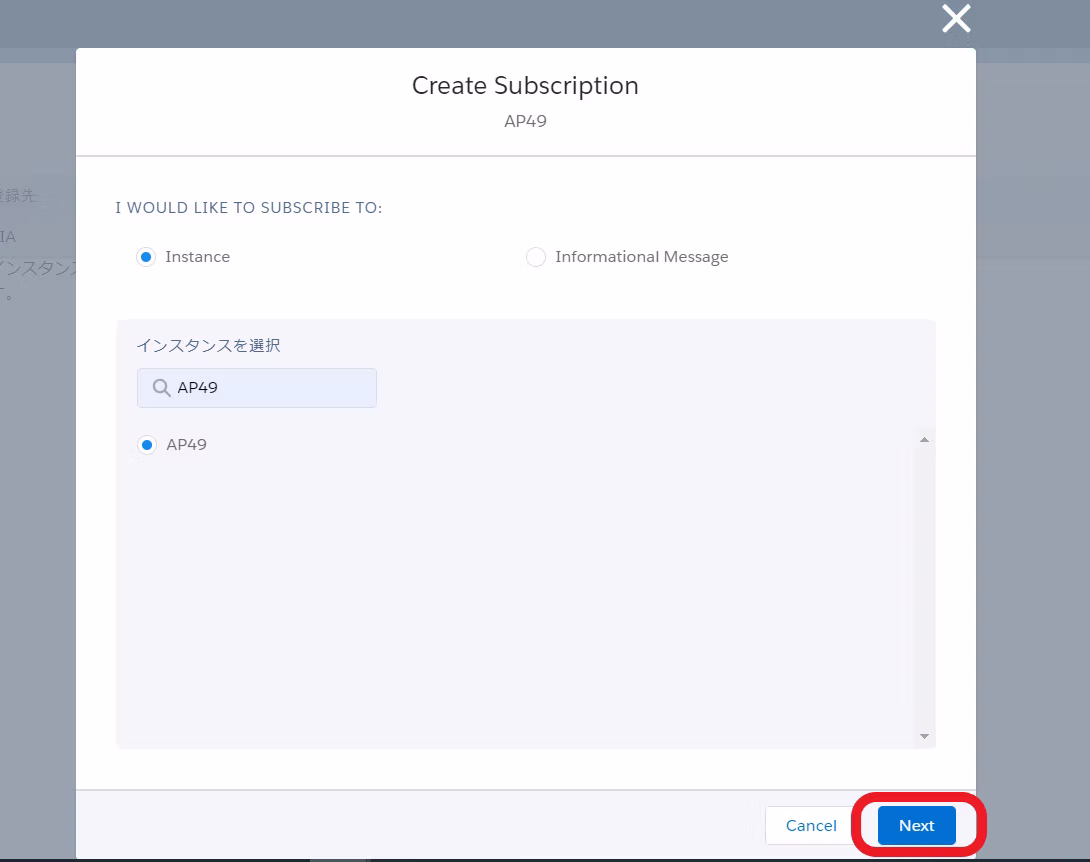Proceed with the Next button
The image size is (1090, 862).
pos(916,825)
